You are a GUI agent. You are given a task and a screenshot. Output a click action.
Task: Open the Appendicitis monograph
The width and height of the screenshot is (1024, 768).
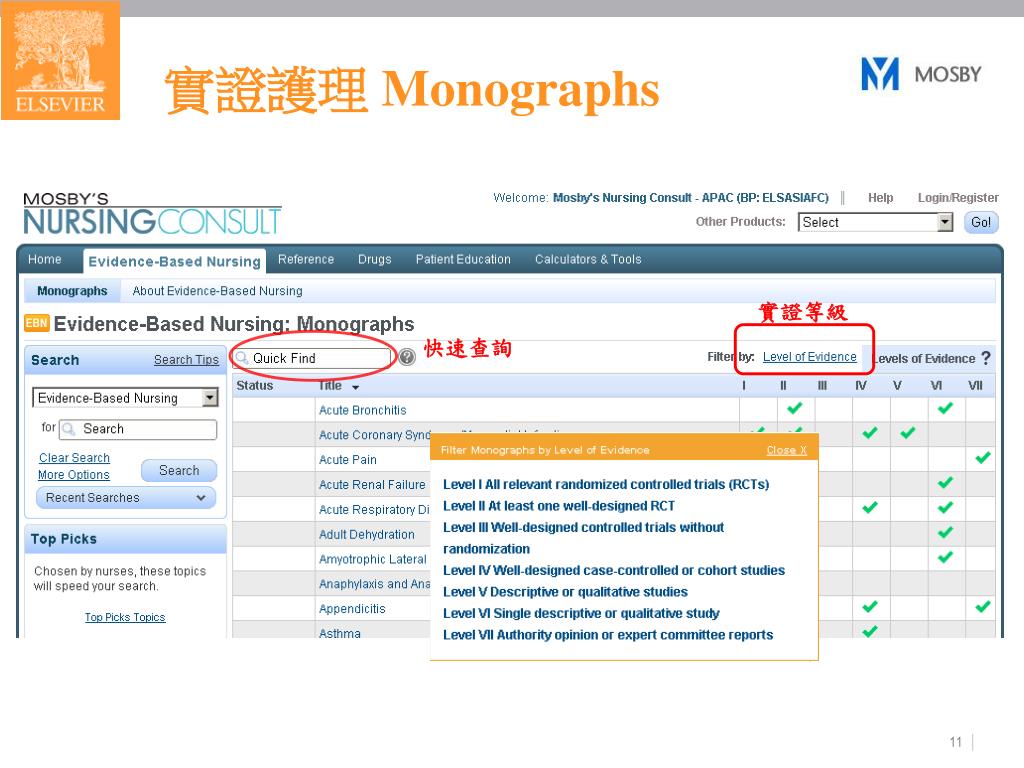352,609
